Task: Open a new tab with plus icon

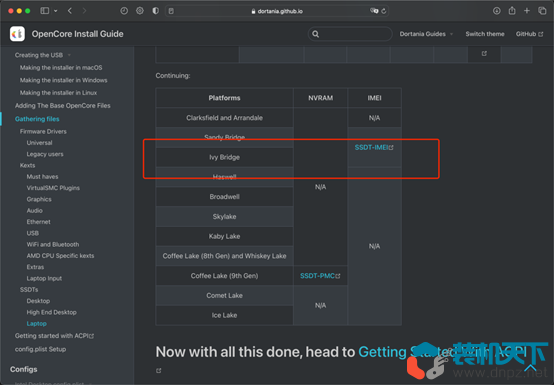Action: click(527, 11)
